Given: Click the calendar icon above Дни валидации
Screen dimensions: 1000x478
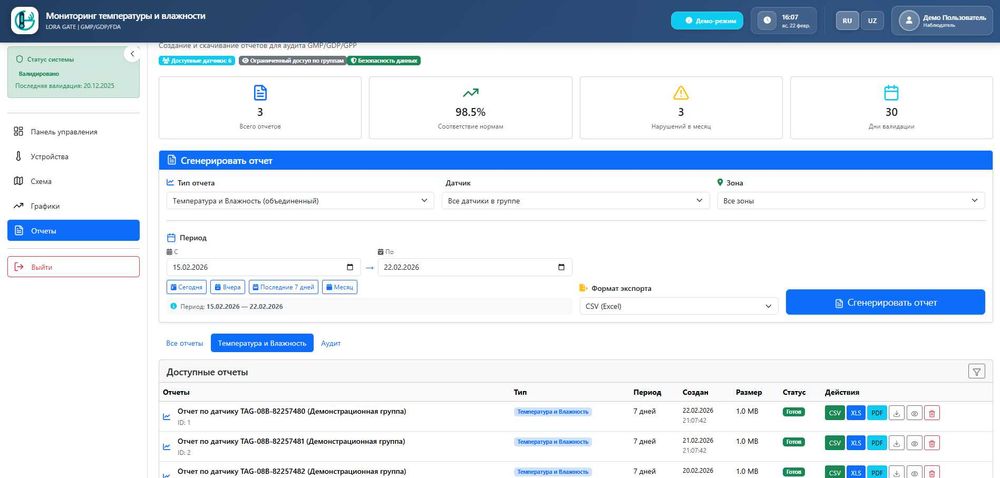Looking at the screenshot, I should pyautogui.click(x=892, y=93).
